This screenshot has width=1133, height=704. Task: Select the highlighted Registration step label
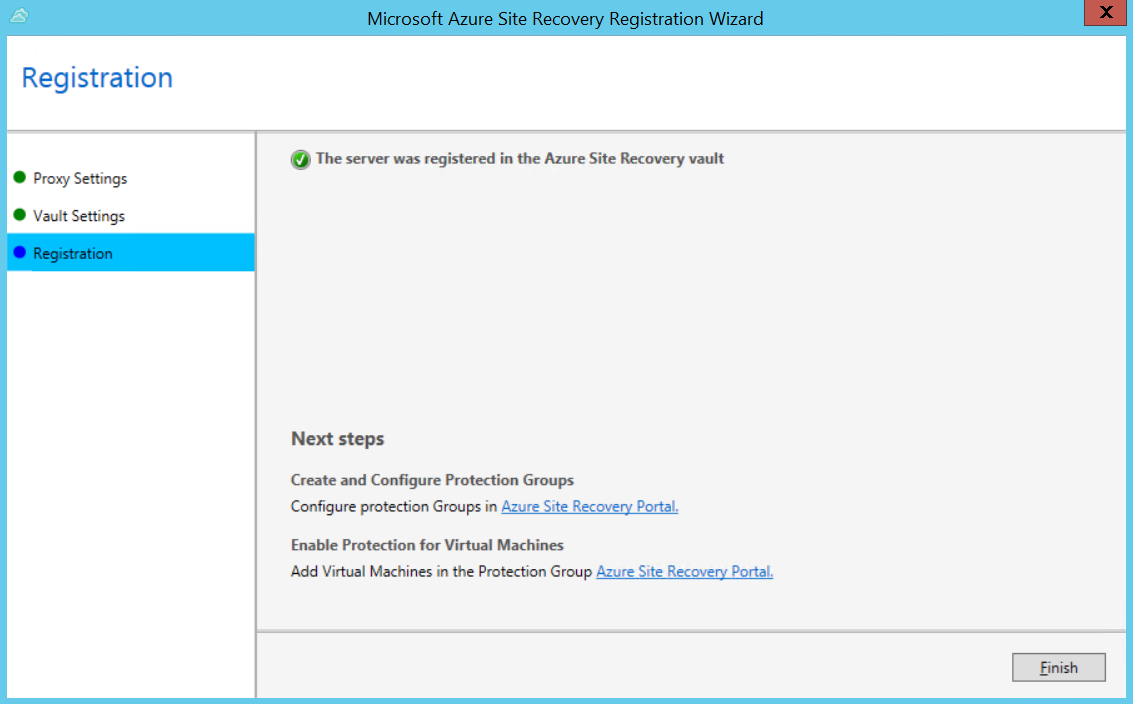pyautogui.click(x=73, y=254)
